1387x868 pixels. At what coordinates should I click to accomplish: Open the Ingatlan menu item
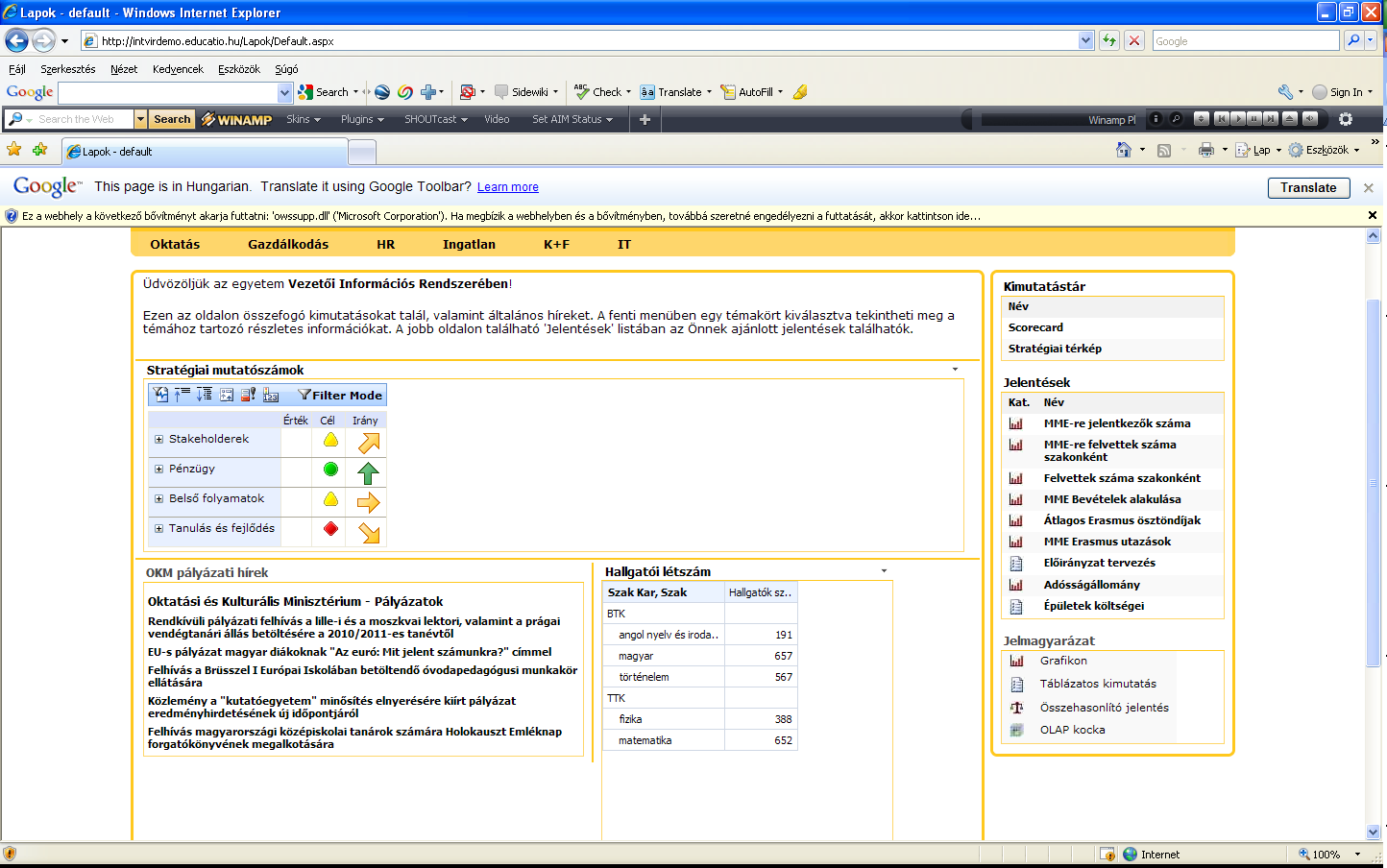(469, 244)
